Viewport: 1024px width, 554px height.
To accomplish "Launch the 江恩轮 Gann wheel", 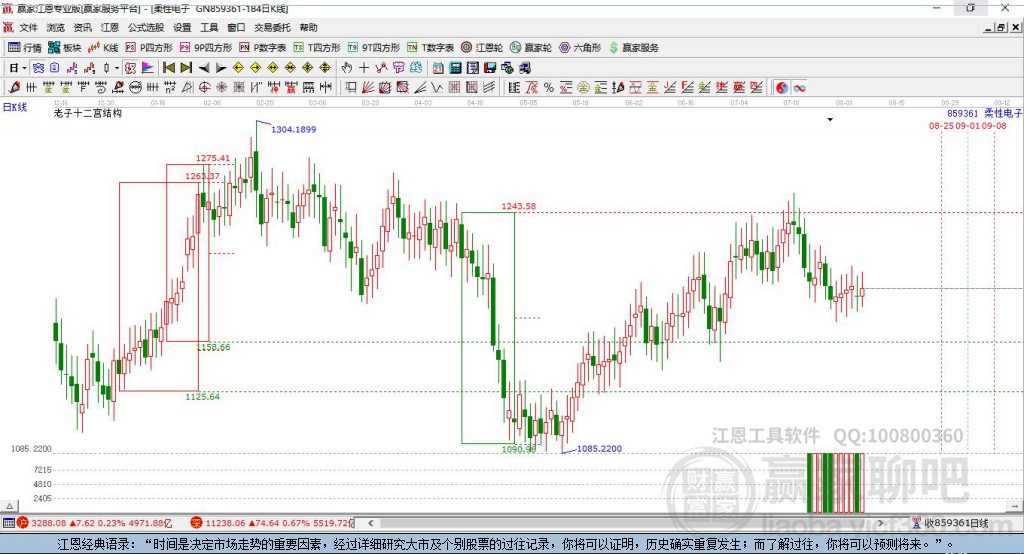I will click(482, 48).
